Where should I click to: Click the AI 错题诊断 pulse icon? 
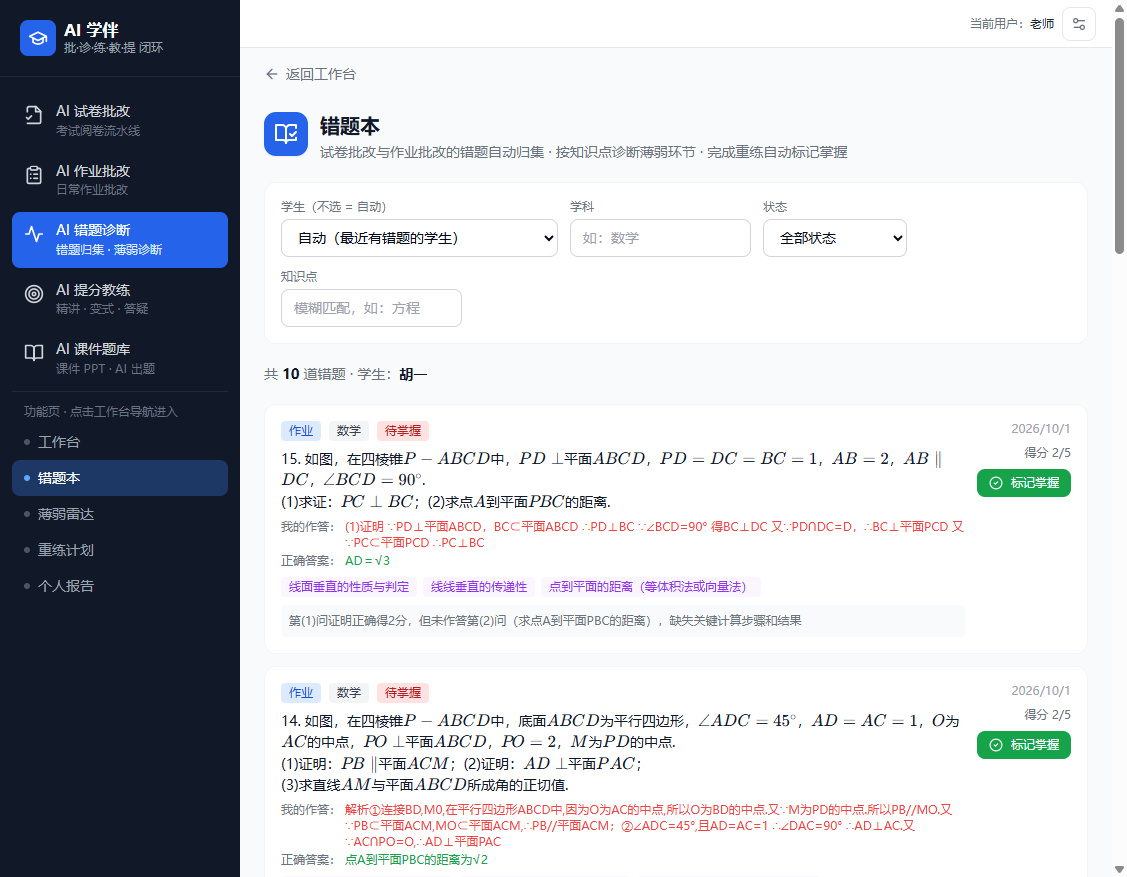pos(34,234)
